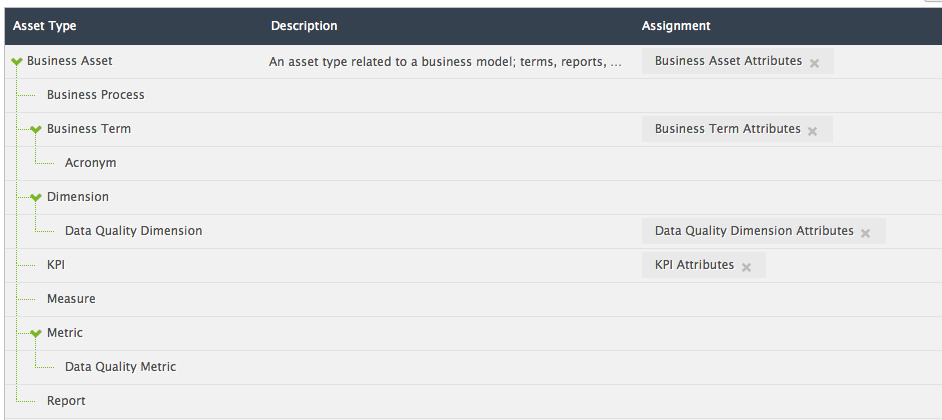Open the Business Asset Attributes assignment tag
The image size is (942, 420).
(728, 61)
